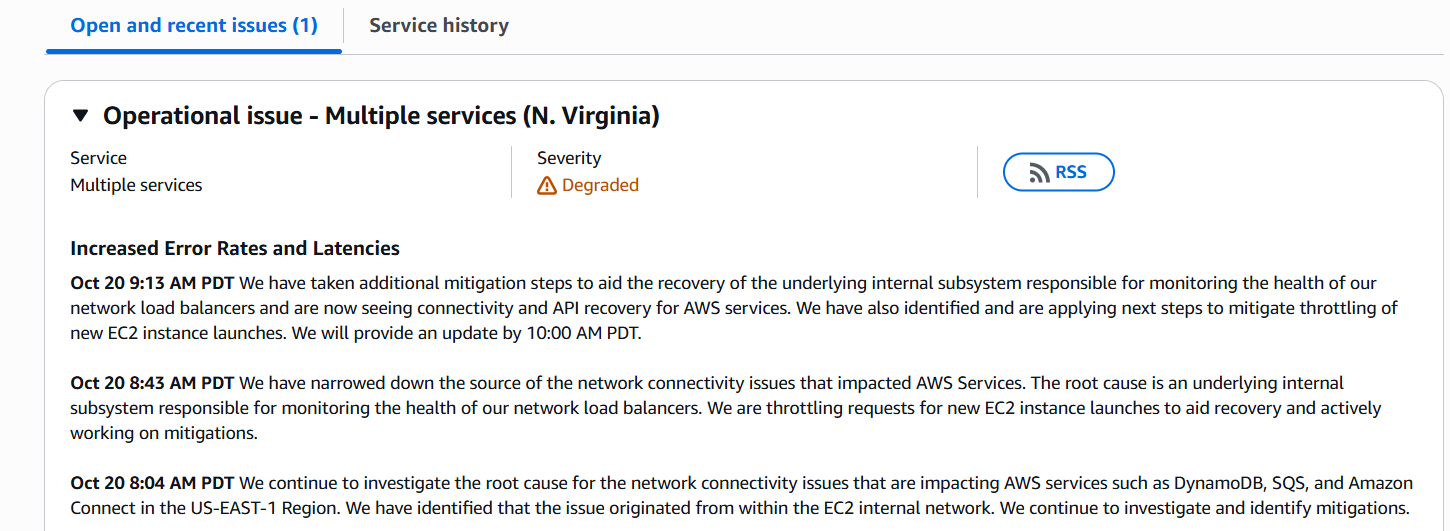Click Increased Error Rates and Latencies heading
The image size is (1450, 531).
point(235,248)
